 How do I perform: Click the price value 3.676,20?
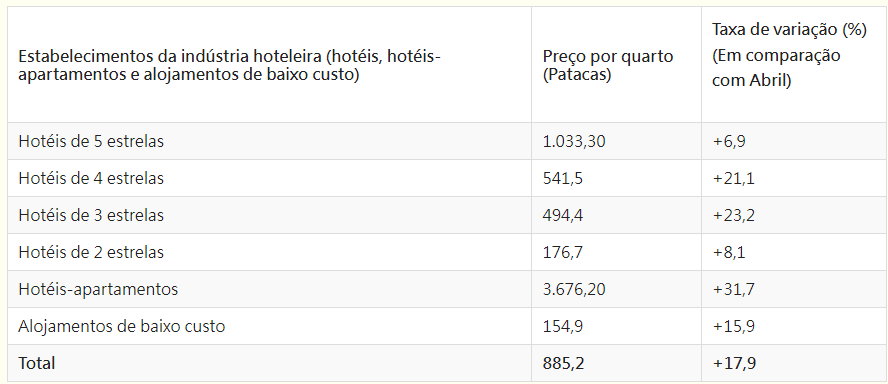coord(574,289)
